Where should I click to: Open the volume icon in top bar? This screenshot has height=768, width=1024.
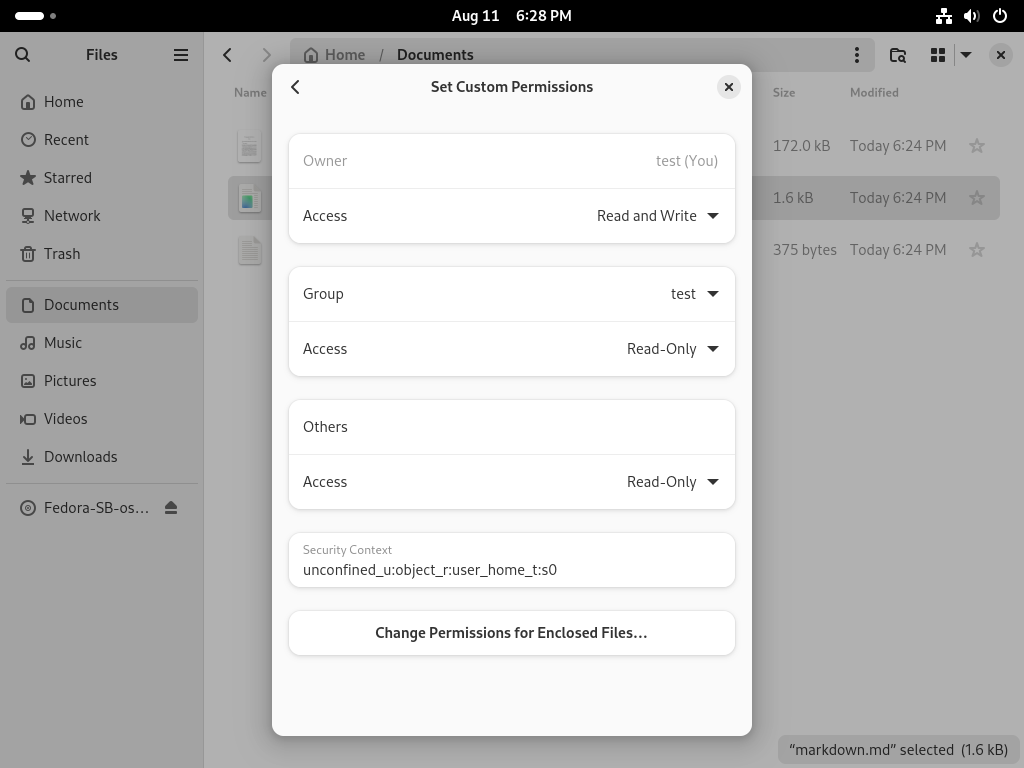[972, 16]
